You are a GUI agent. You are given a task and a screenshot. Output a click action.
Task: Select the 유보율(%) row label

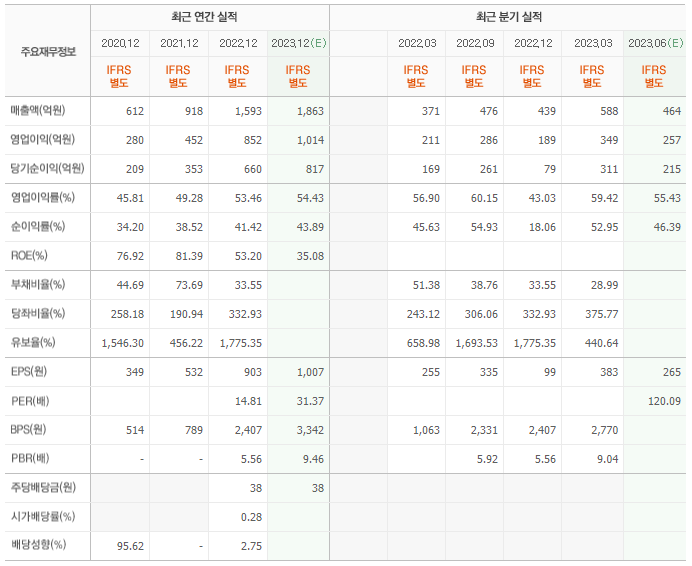pos(33,343)
